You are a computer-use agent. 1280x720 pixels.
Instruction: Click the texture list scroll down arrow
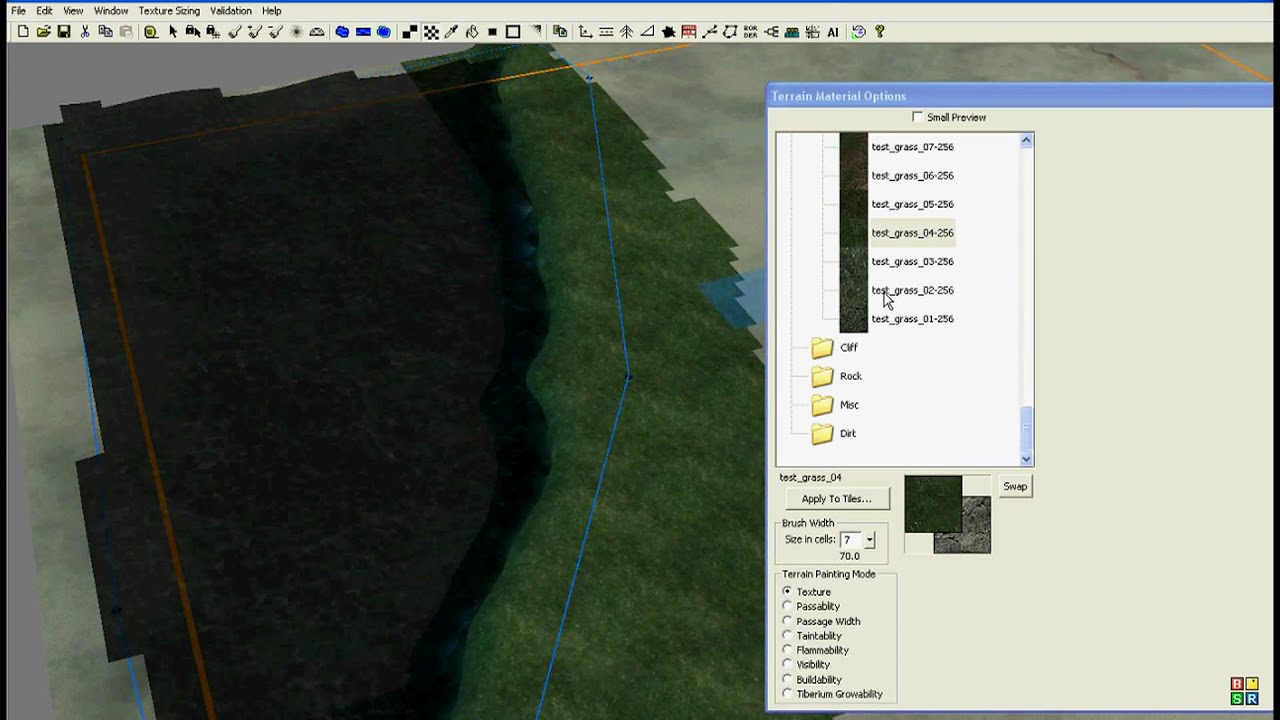click(x=1026, y=459)
